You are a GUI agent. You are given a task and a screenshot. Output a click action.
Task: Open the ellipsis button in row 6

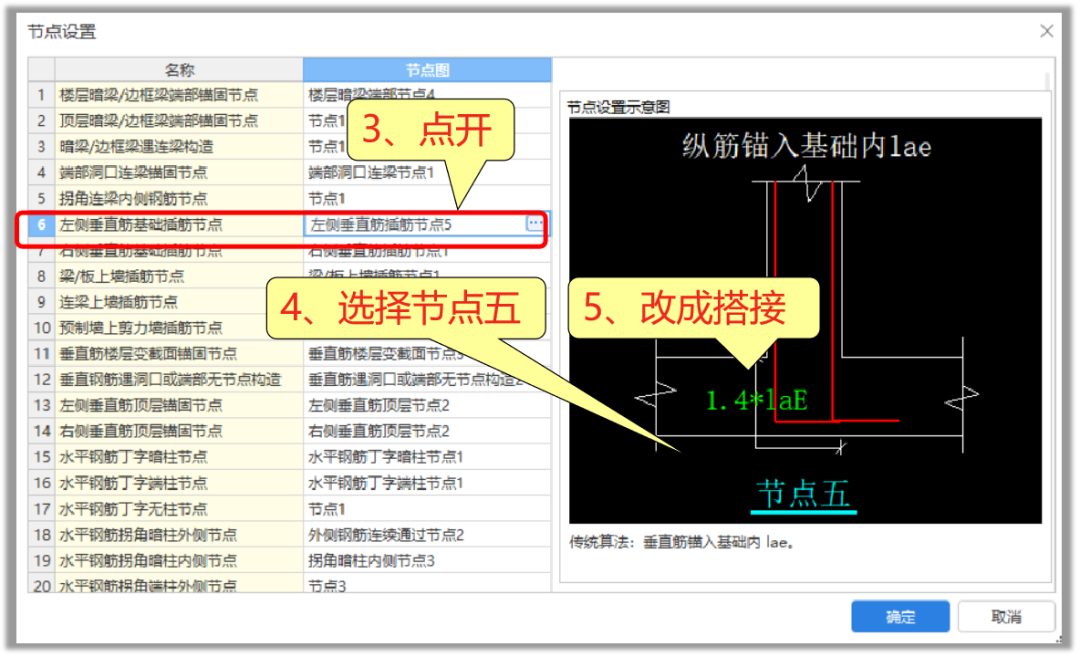[x=534, y=223]
